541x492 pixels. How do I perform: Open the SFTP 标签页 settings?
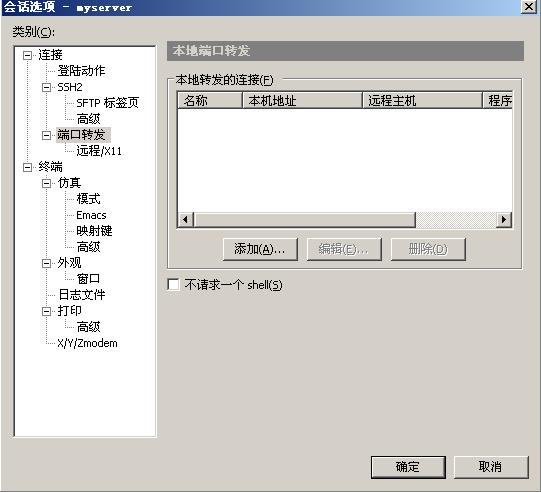107,103
